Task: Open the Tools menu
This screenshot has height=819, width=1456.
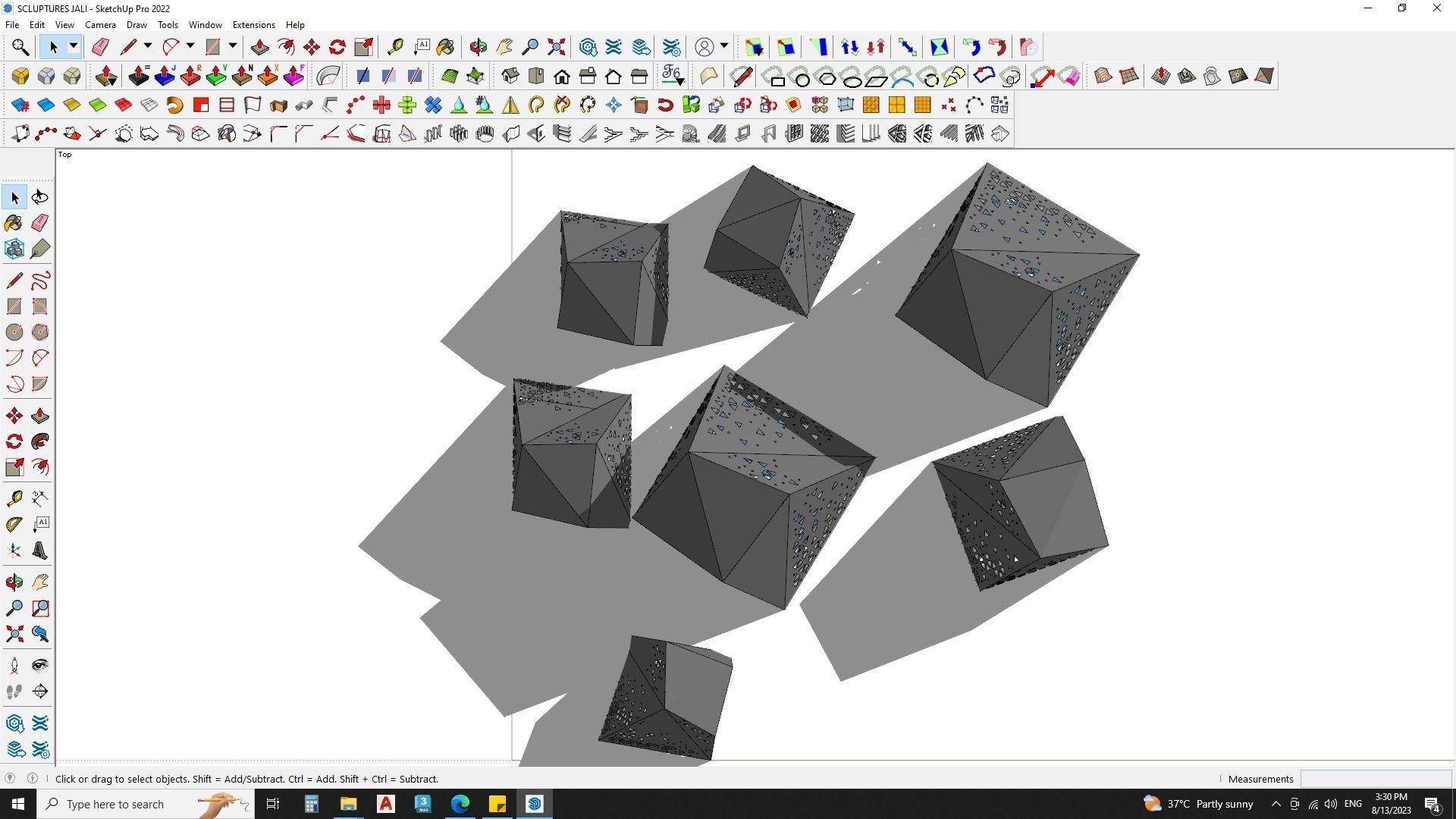Action: [x=168, y=25]
